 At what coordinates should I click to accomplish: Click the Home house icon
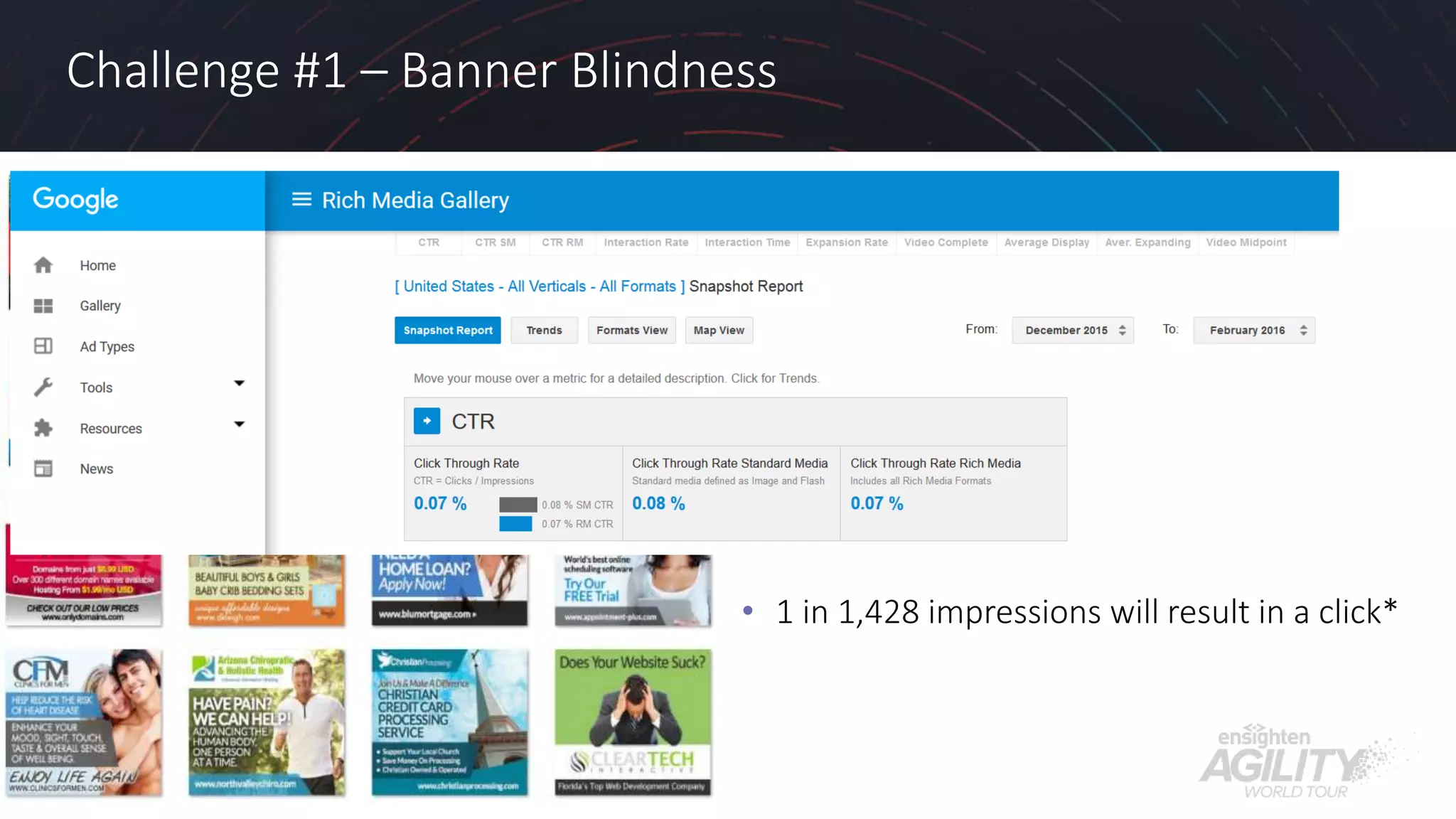[x=43, y=265]
